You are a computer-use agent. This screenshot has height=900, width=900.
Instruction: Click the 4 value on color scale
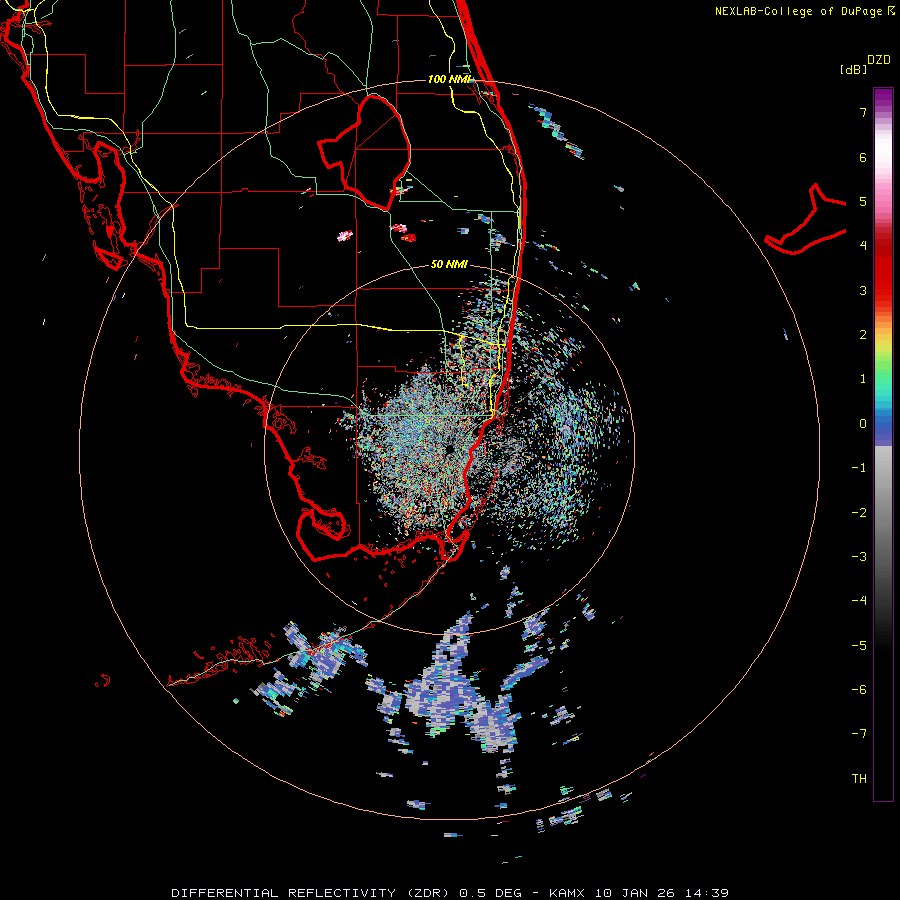863,246
